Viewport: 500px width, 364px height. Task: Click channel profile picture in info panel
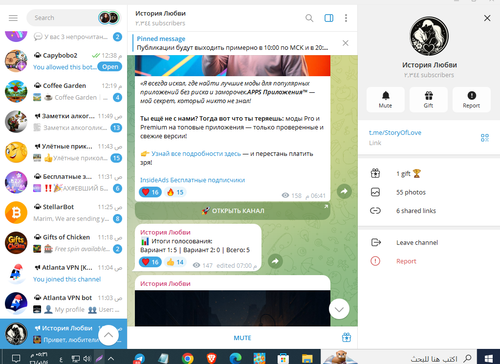coord(429,36)
